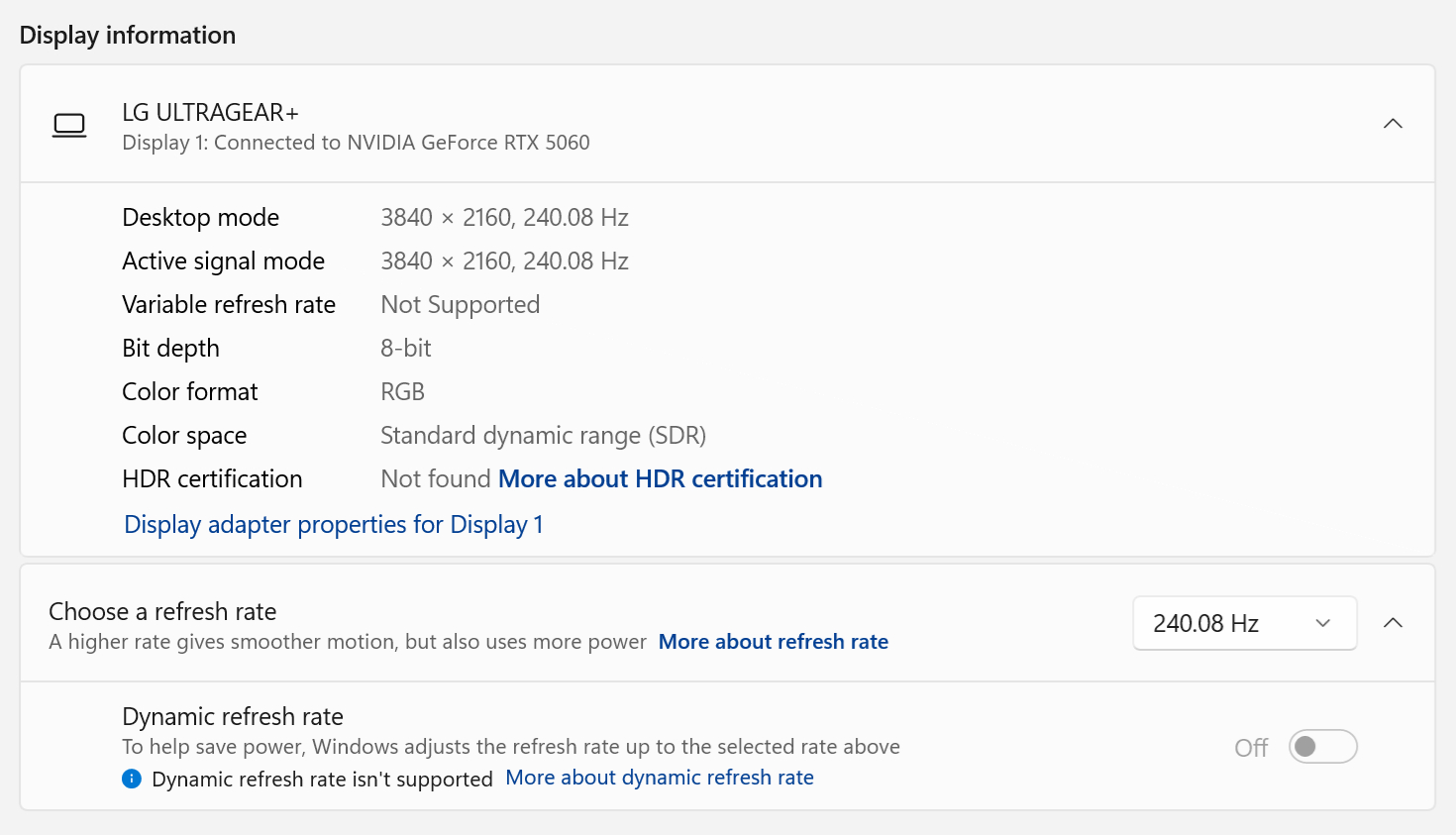Click the Off label beside the toggle
This screenshot has height=835, width=1456.
[1251, 748]
